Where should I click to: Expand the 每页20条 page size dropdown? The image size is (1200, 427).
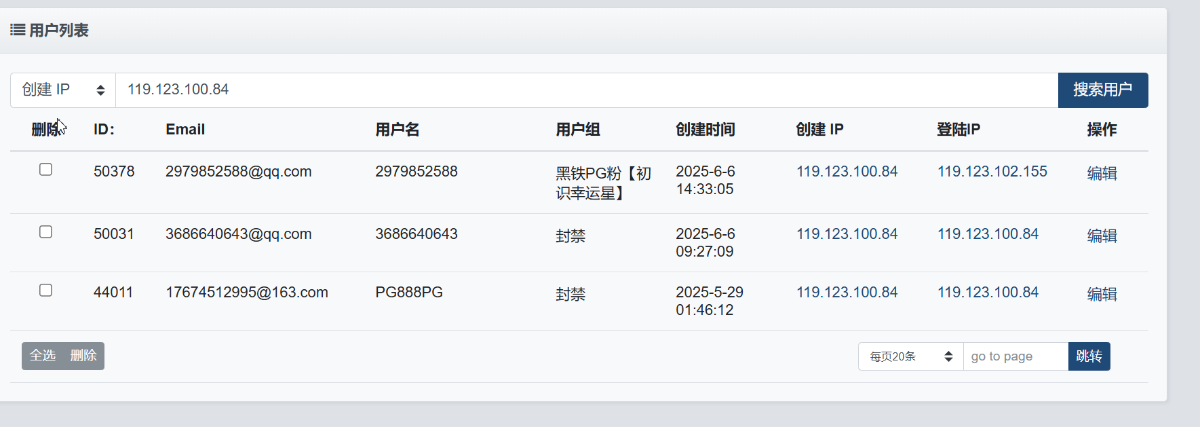click(x=910, y=356)
